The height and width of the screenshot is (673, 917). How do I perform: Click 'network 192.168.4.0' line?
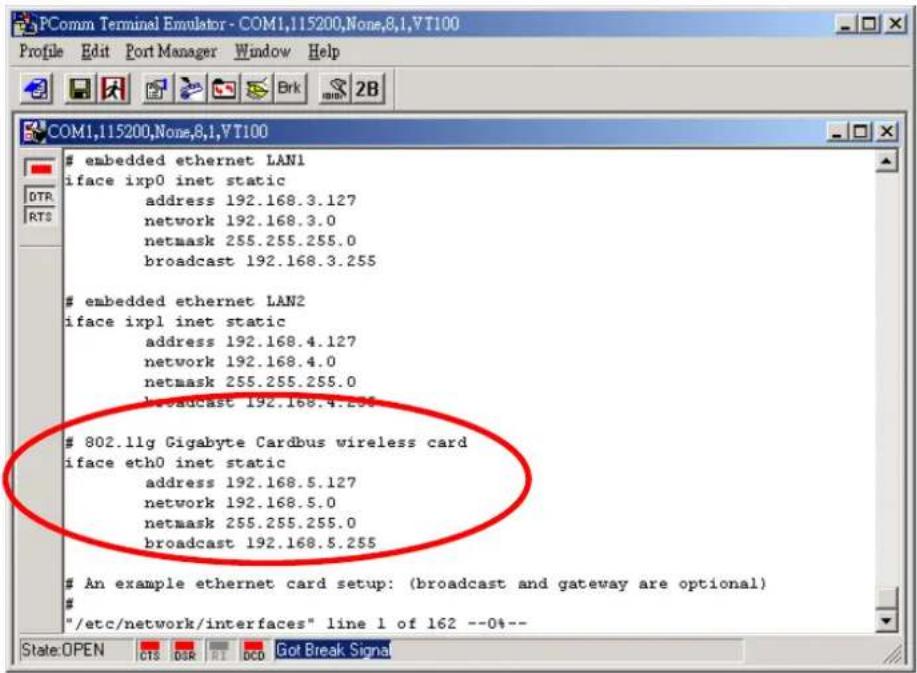pos(240,362)
